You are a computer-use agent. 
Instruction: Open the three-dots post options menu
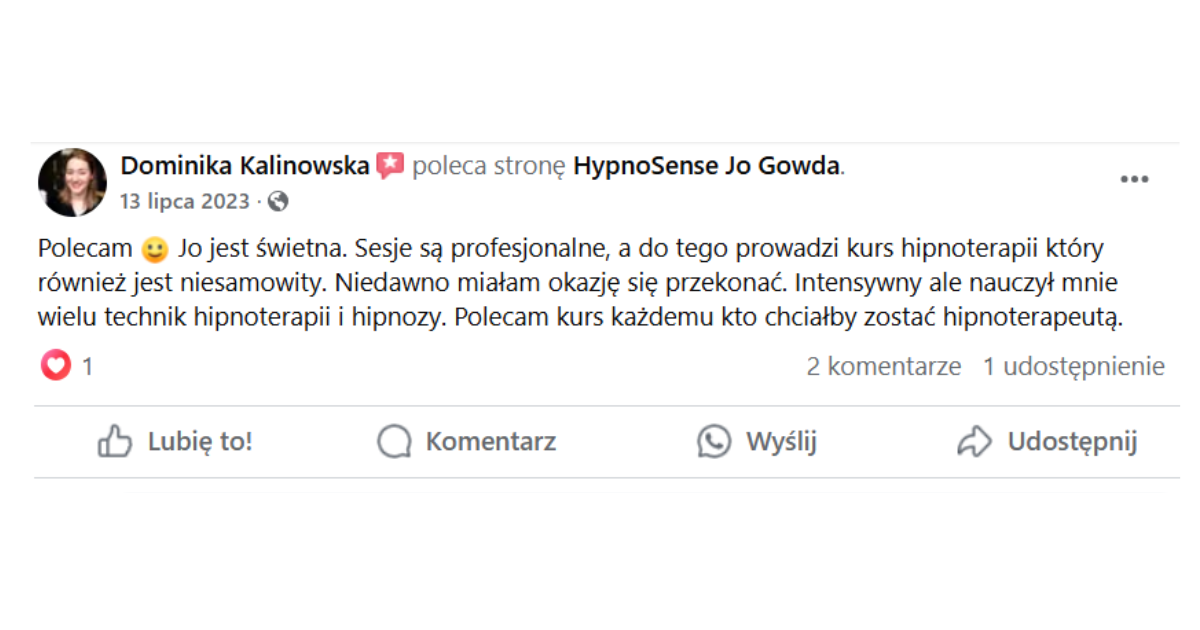[x=1134, y=180]
